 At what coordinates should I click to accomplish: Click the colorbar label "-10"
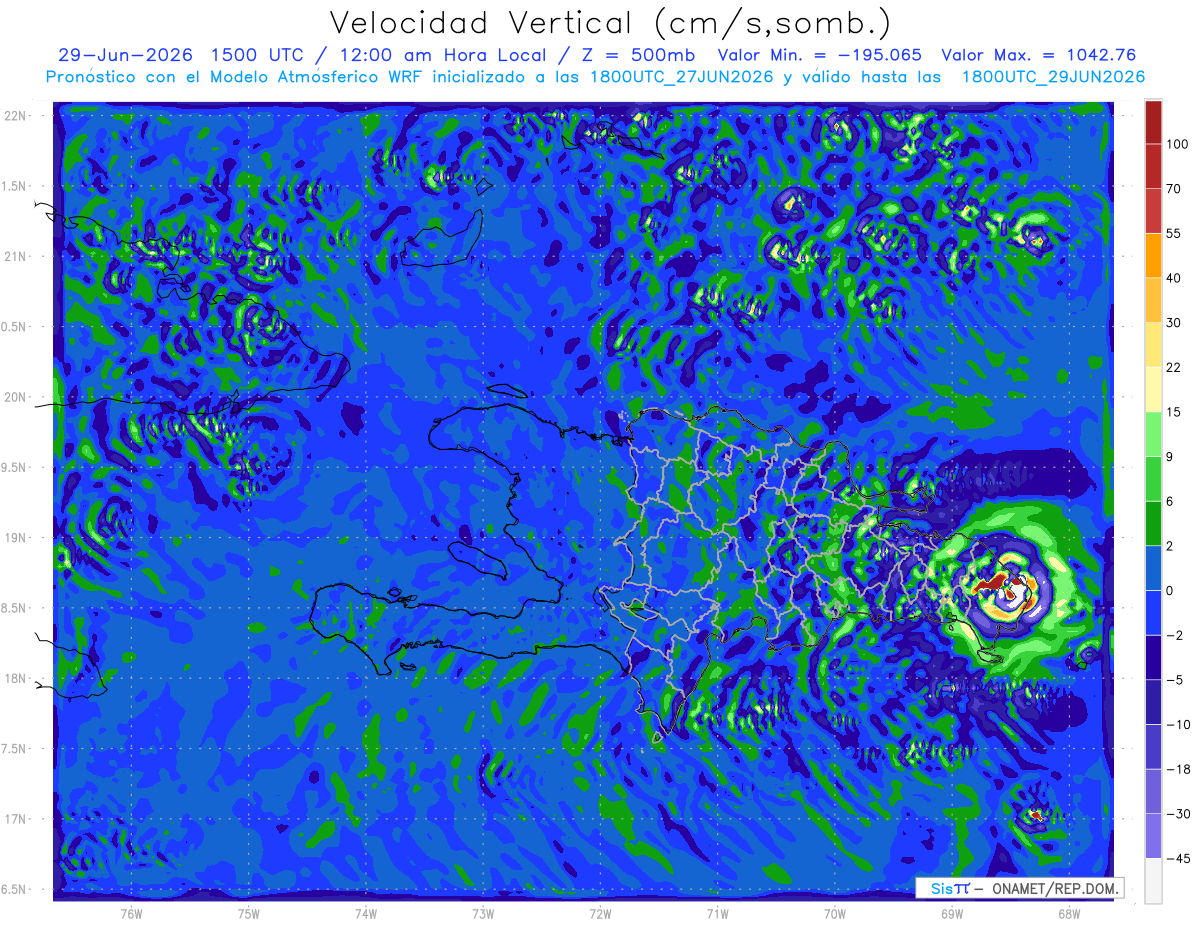pyautogui.click(x=1177, y=724)
